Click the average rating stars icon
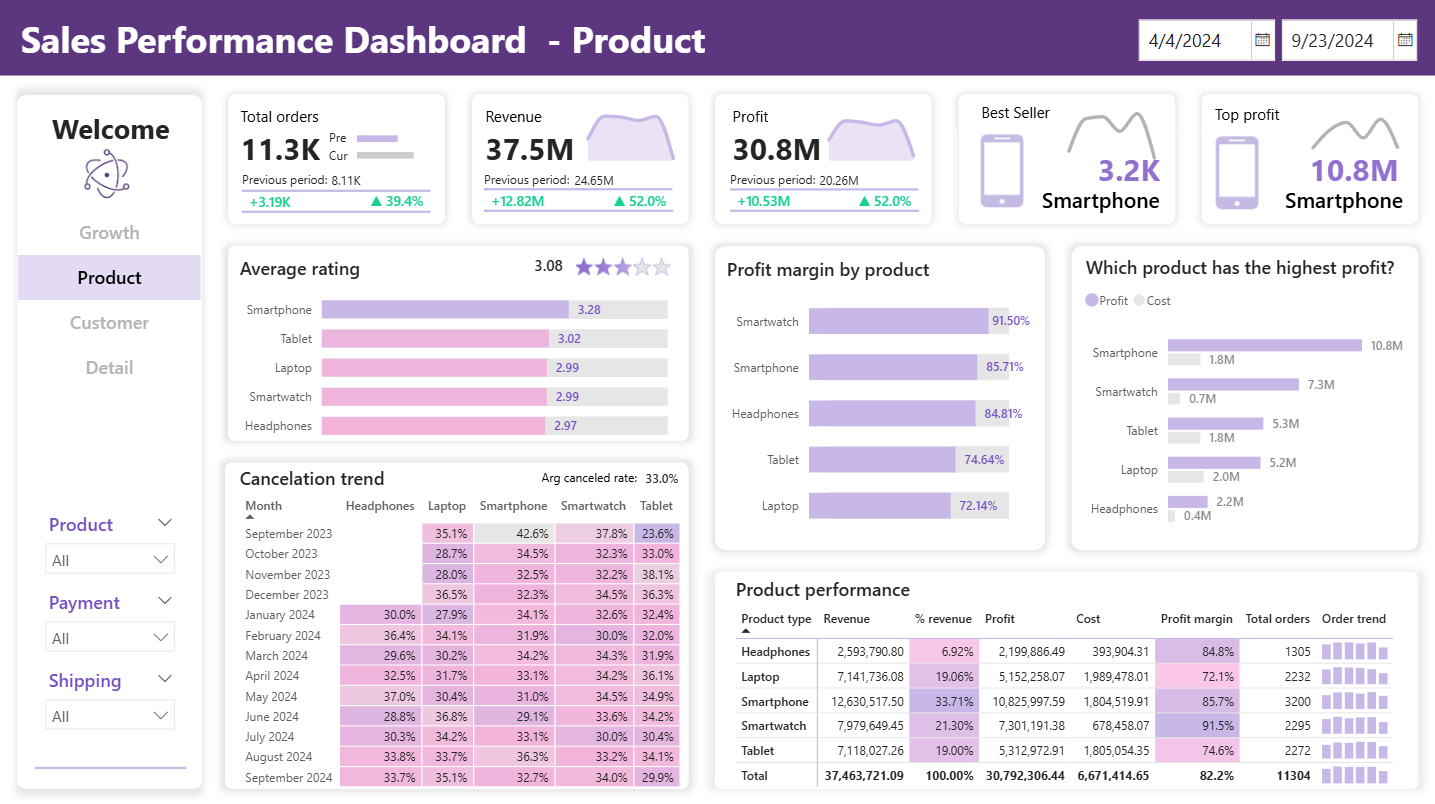The image size is (1435, 804). 622,267
